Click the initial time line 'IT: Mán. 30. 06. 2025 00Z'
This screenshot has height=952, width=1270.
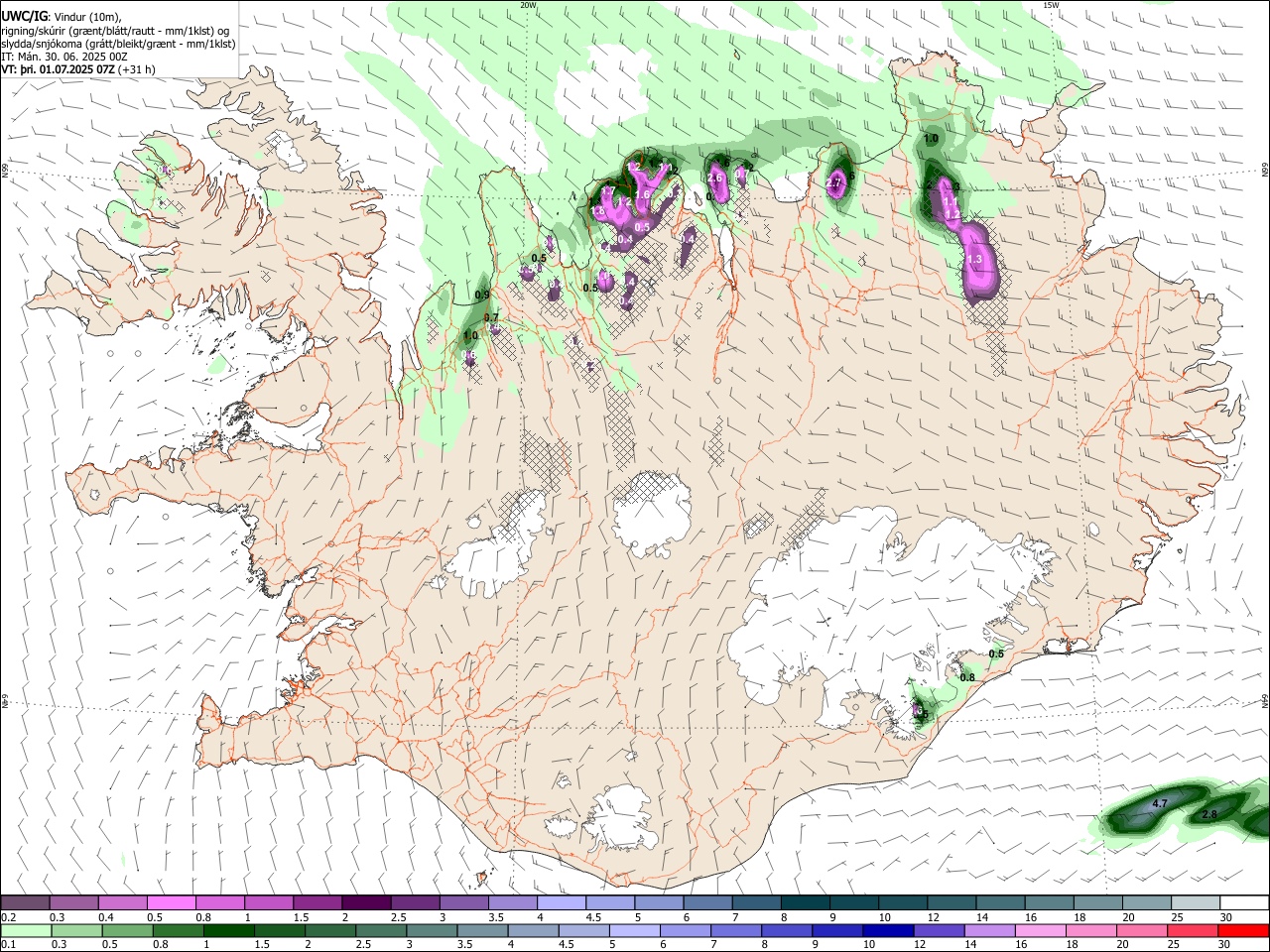click(x=64, y=57)
